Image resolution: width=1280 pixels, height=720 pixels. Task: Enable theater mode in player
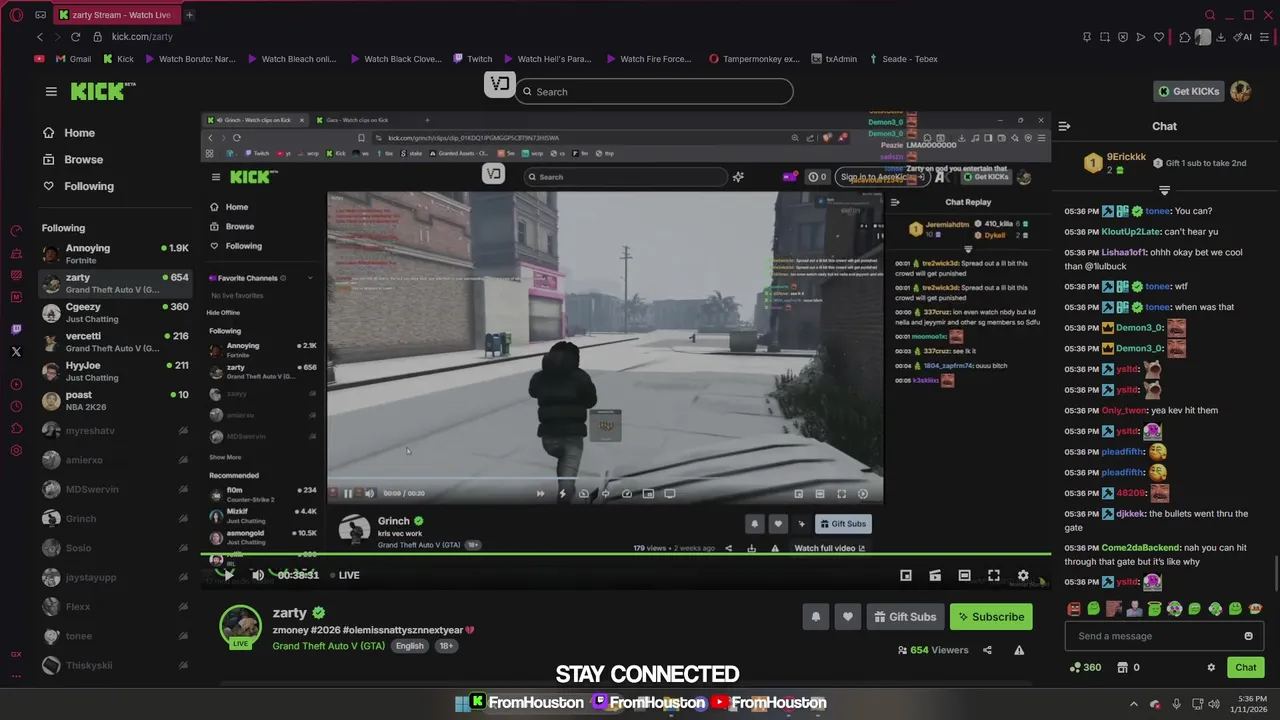tap(964, 575)
